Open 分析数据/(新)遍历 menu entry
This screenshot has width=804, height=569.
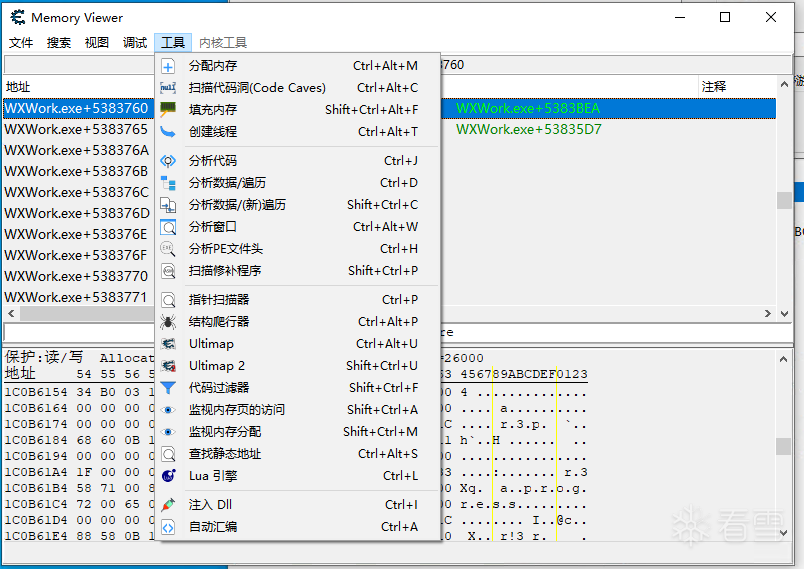(297, 205)
